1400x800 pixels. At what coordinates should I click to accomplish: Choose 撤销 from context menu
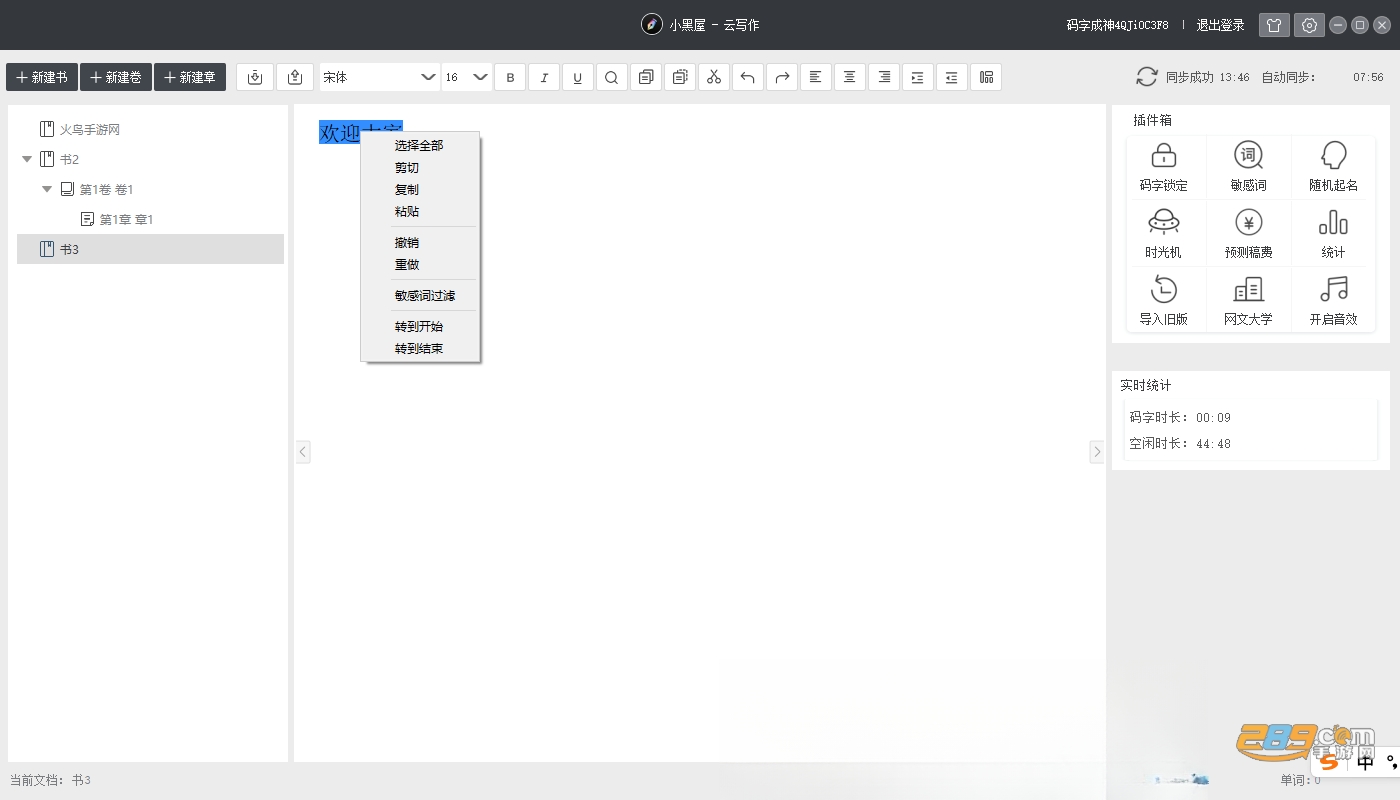click(x=419, y=242)
